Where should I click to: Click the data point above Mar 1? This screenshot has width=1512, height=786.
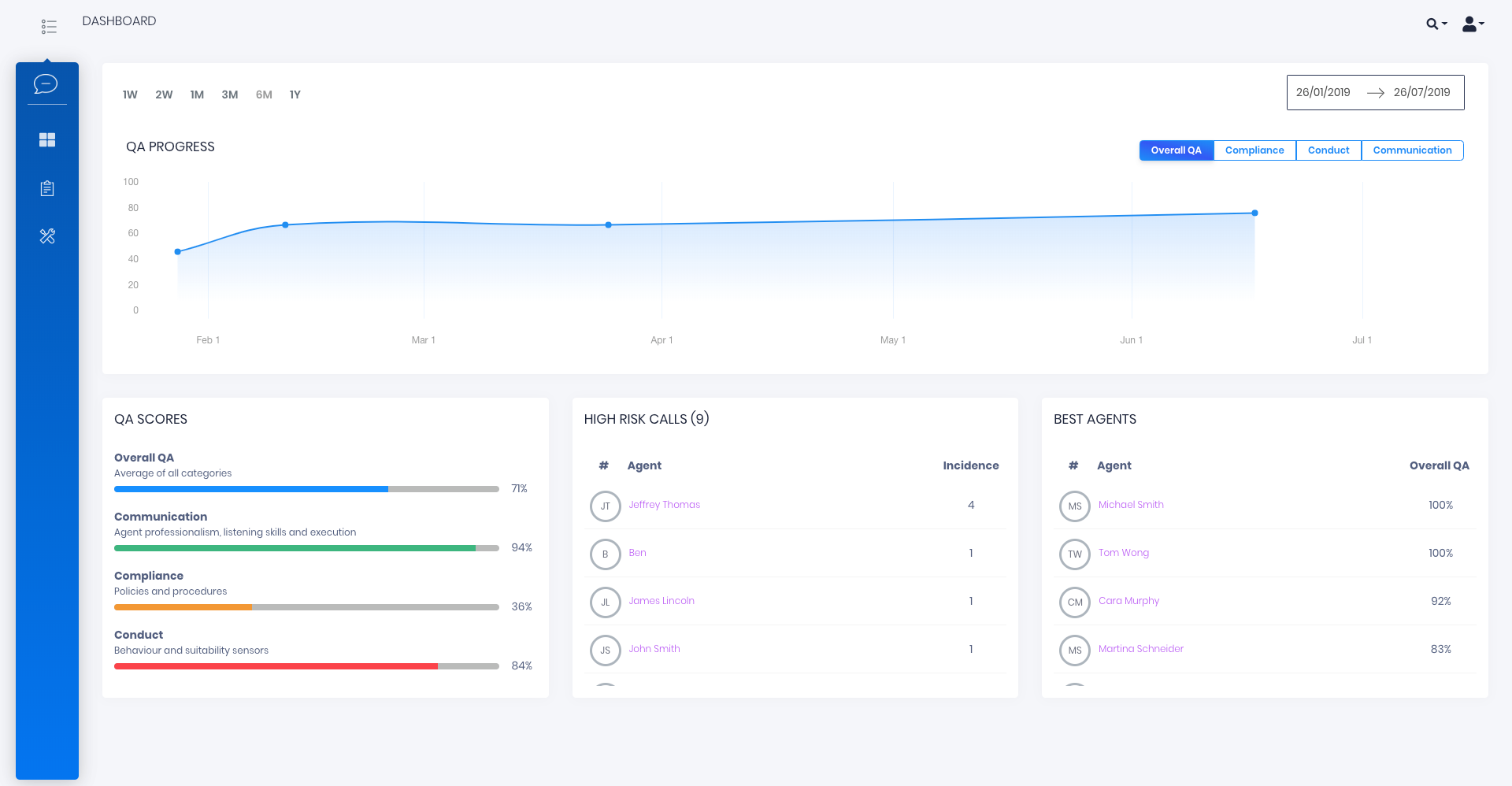[284, 224]
